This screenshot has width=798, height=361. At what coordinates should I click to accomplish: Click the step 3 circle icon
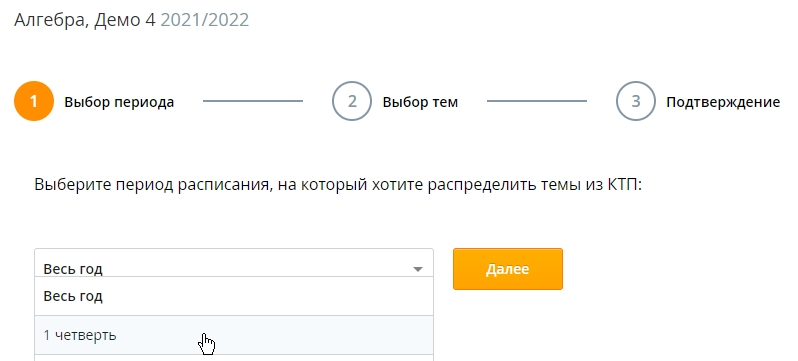[636, 101]
